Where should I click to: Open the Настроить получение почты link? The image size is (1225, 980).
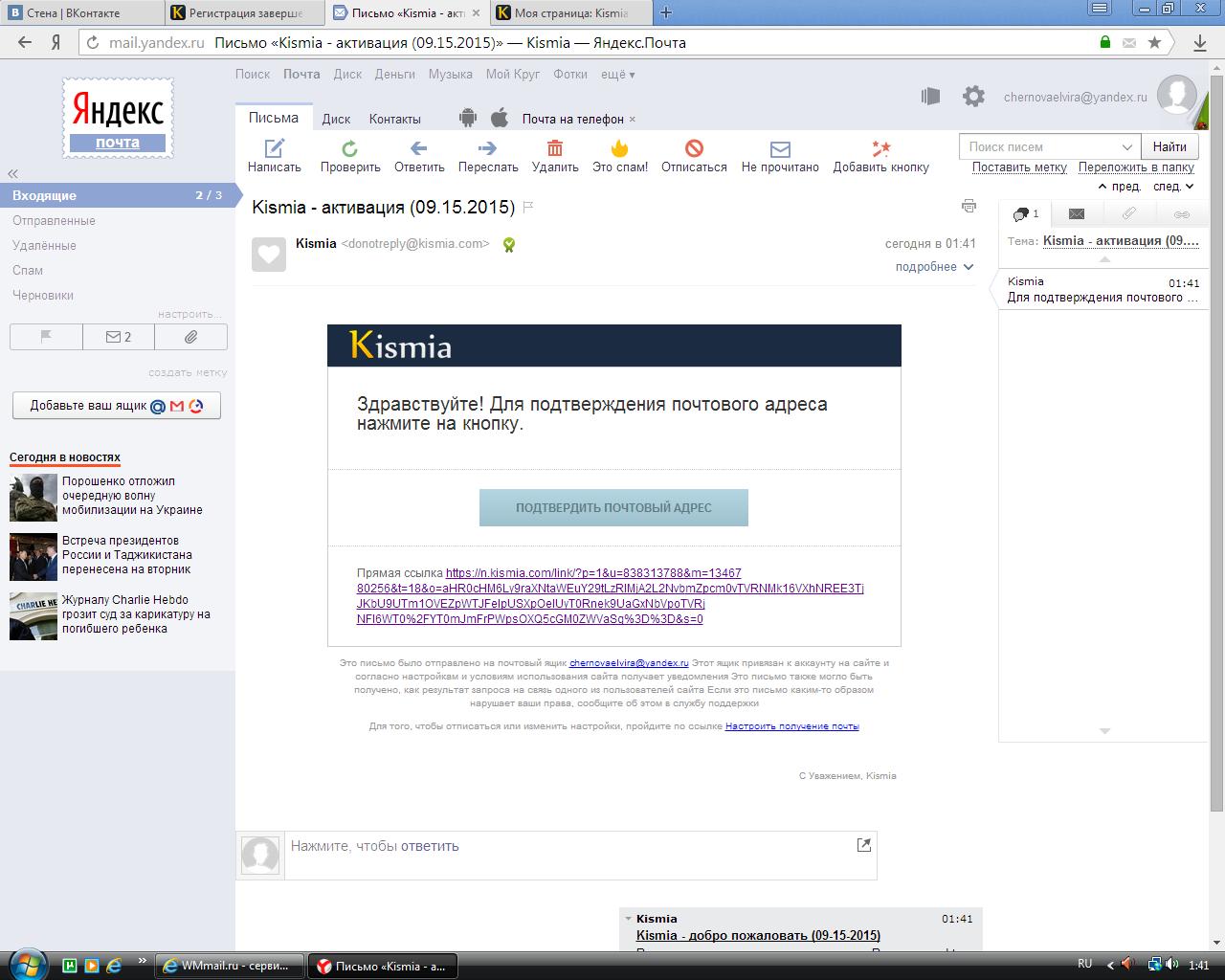coord(792,726)
